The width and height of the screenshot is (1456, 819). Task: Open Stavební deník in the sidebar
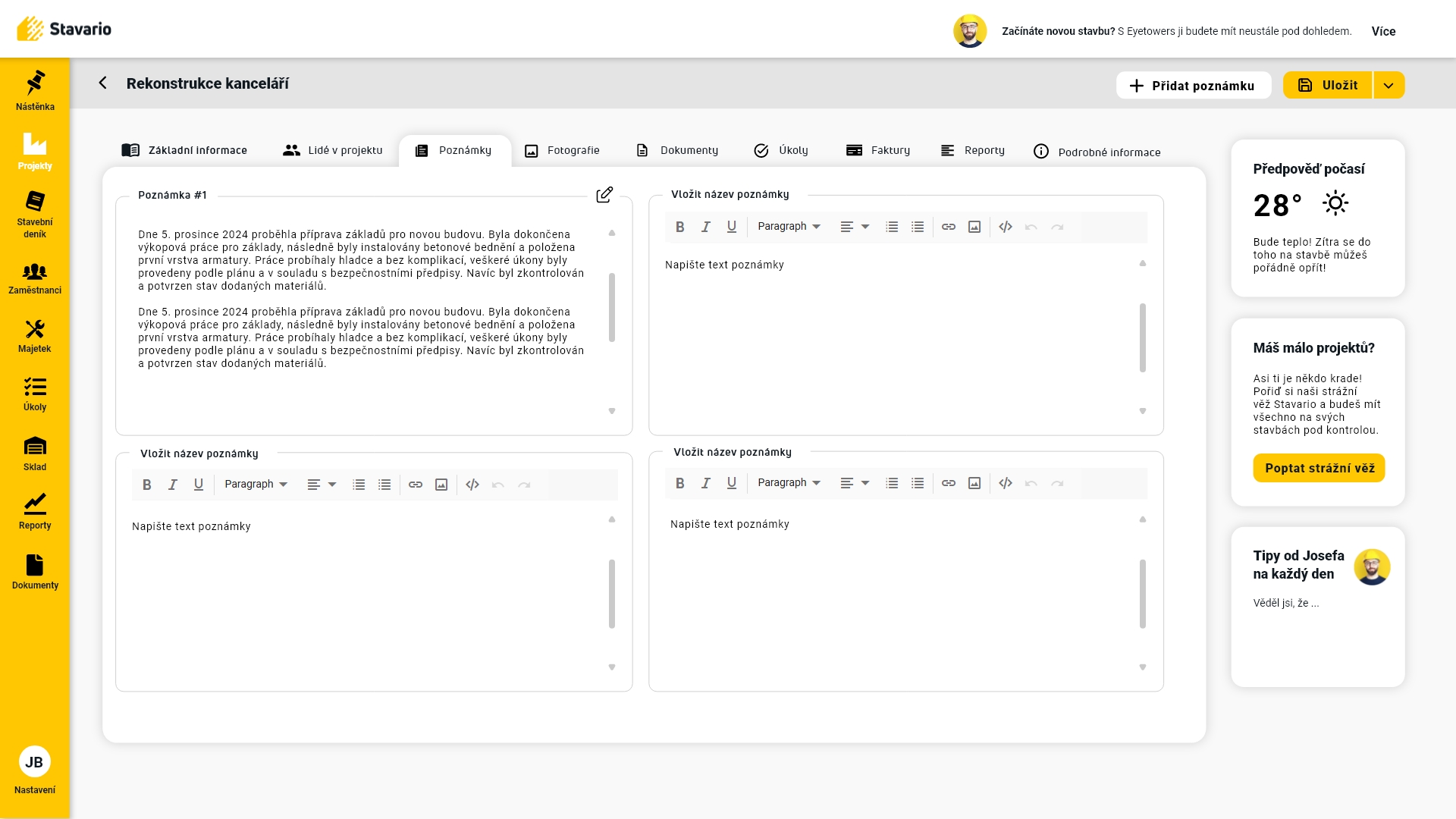click(x=35, y=214)
